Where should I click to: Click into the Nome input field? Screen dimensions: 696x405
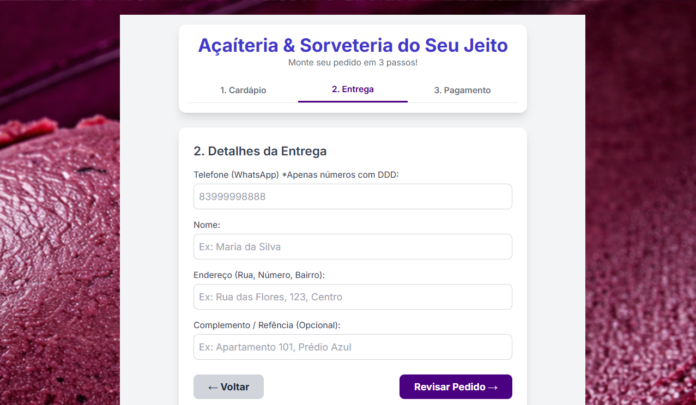pos(353,247)
